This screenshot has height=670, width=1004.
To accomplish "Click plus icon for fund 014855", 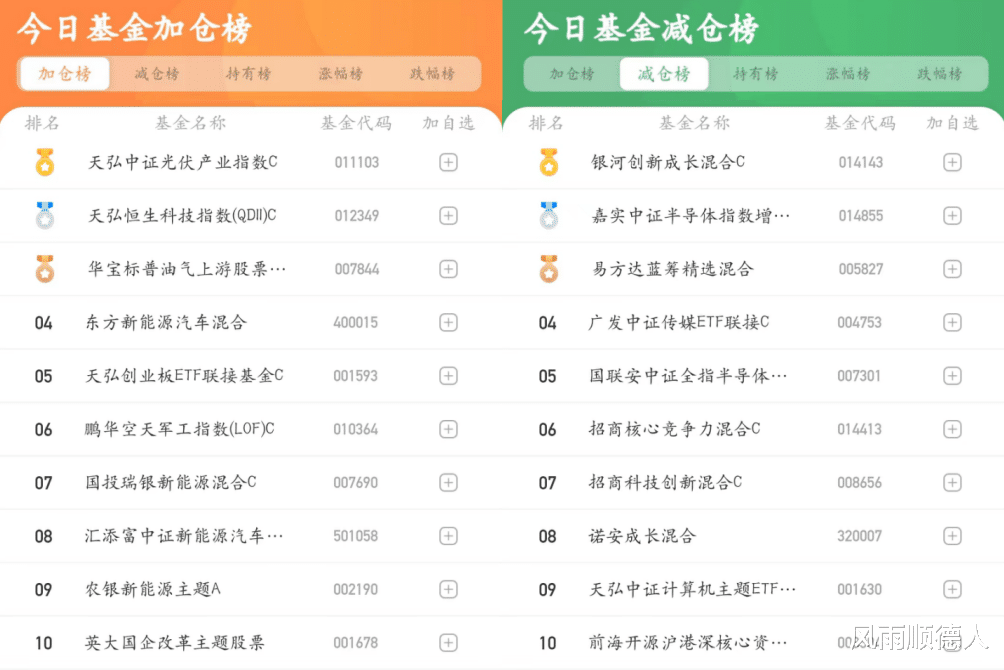I will pyautogui.click(x=952, y=216).
